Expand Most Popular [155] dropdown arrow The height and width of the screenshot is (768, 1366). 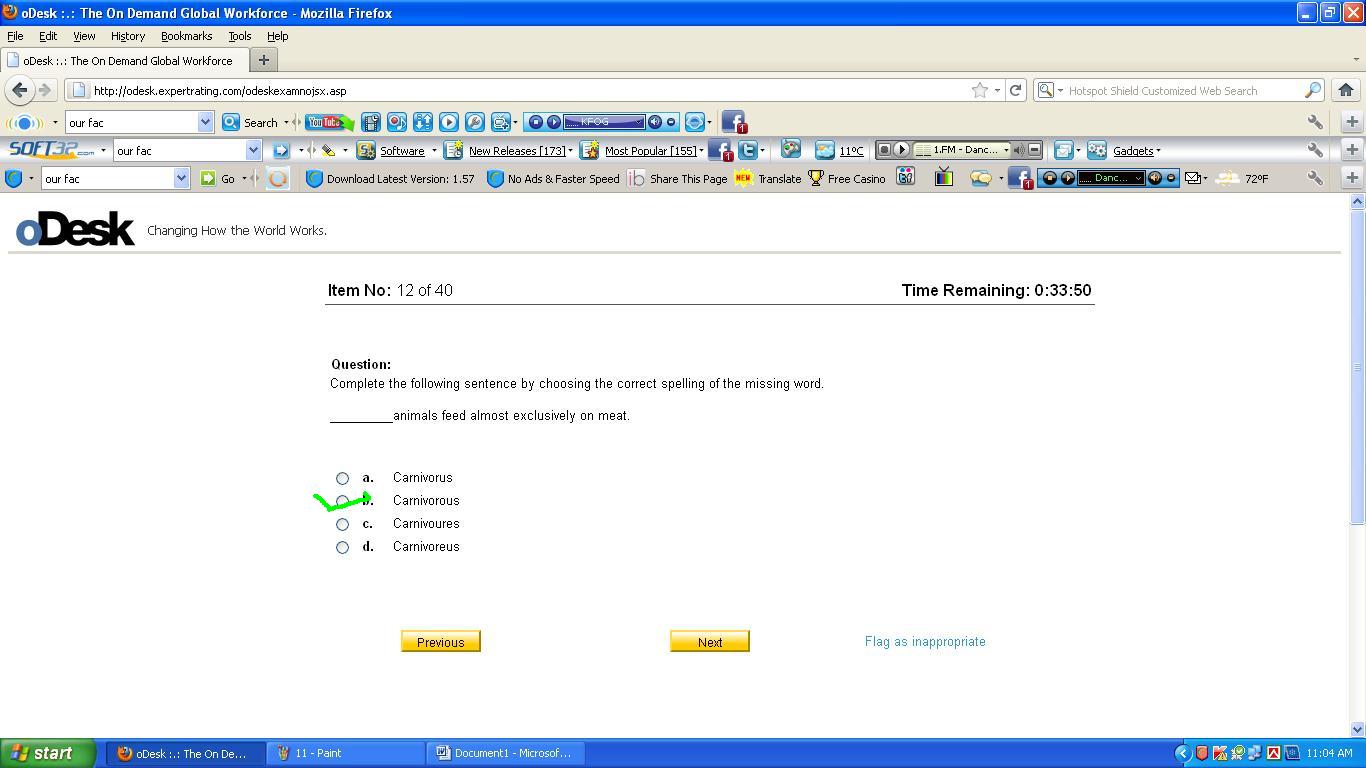pos(701,151)
